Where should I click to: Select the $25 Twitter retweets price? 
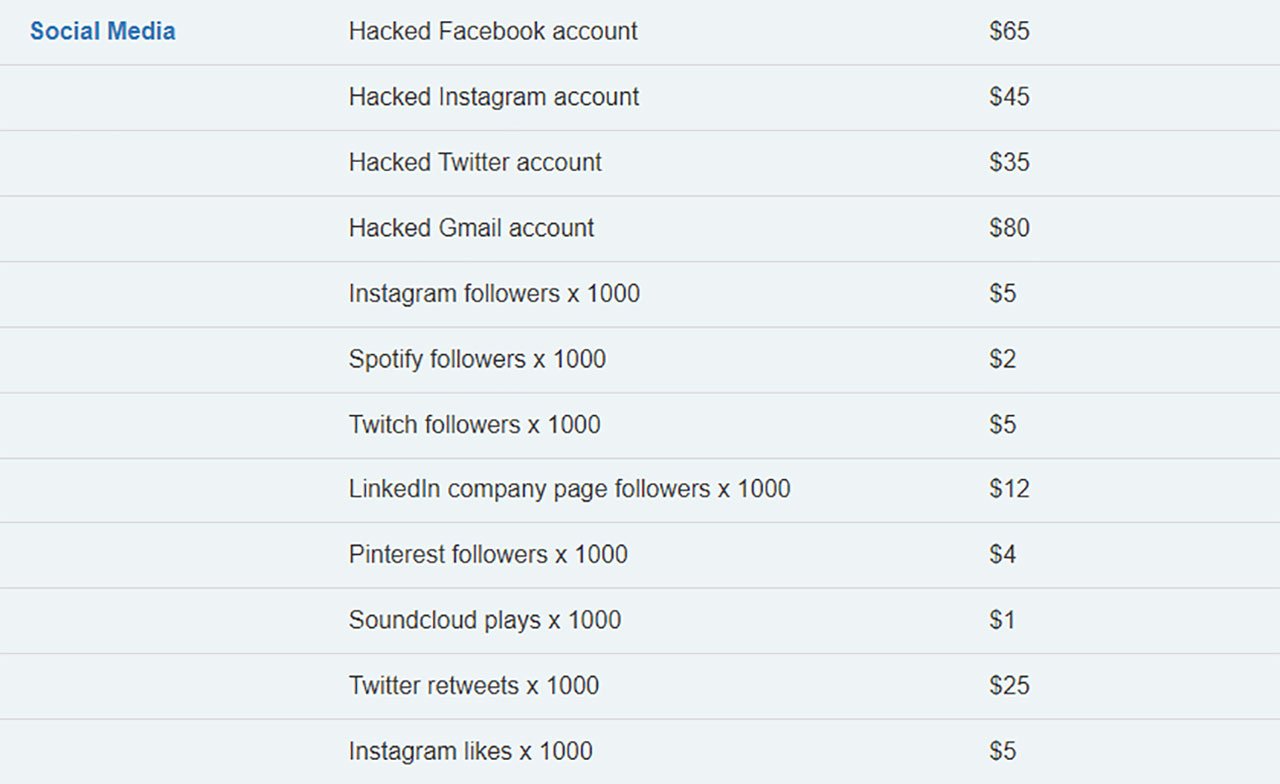click(1009, 686)
